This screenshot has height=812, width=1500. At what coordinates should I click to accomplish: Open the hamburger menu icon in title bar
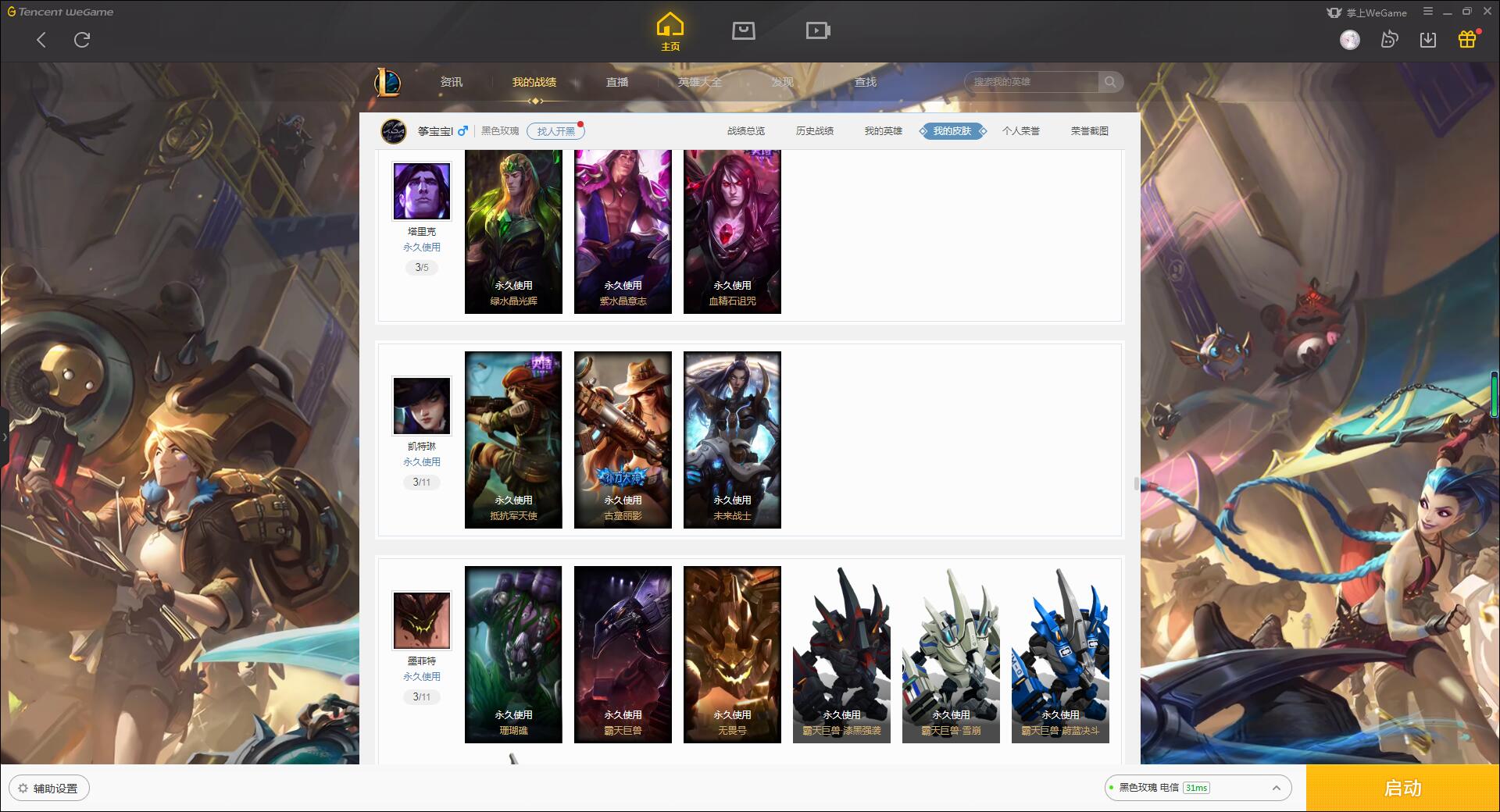click(x=1428, y=12)
